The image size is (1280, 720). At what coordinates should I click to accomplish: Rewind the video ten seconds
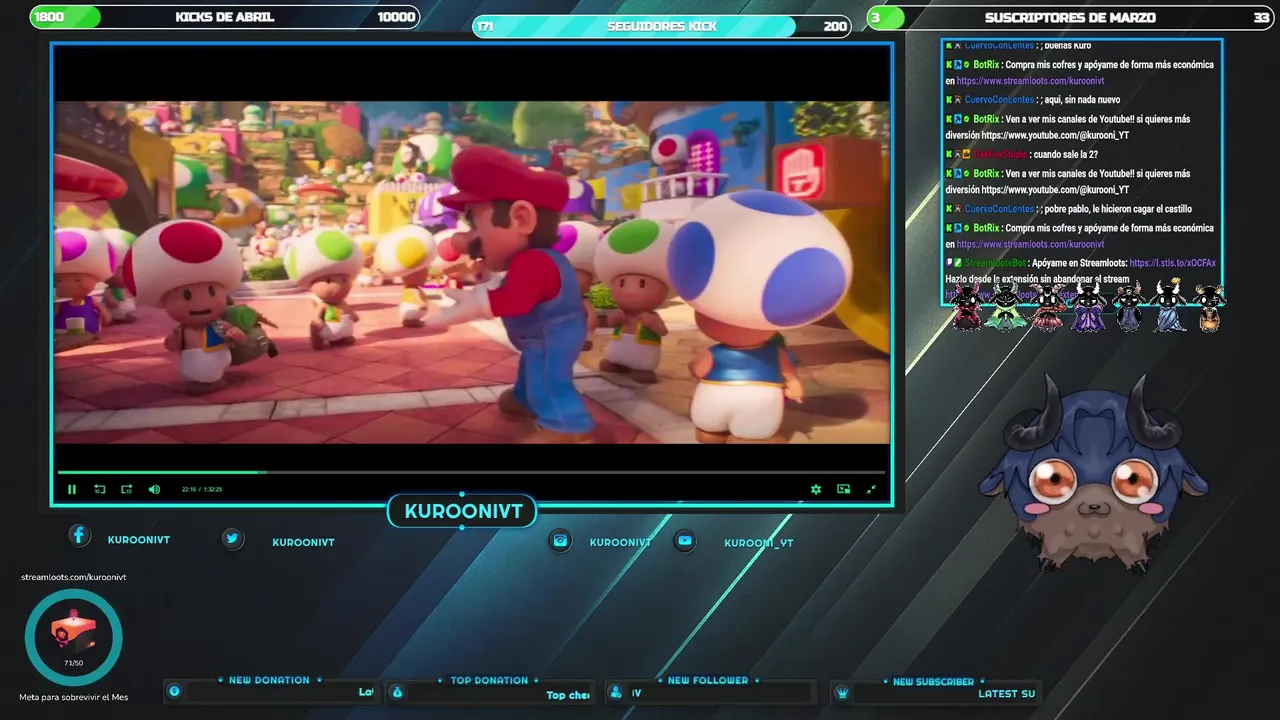[100, 489]
